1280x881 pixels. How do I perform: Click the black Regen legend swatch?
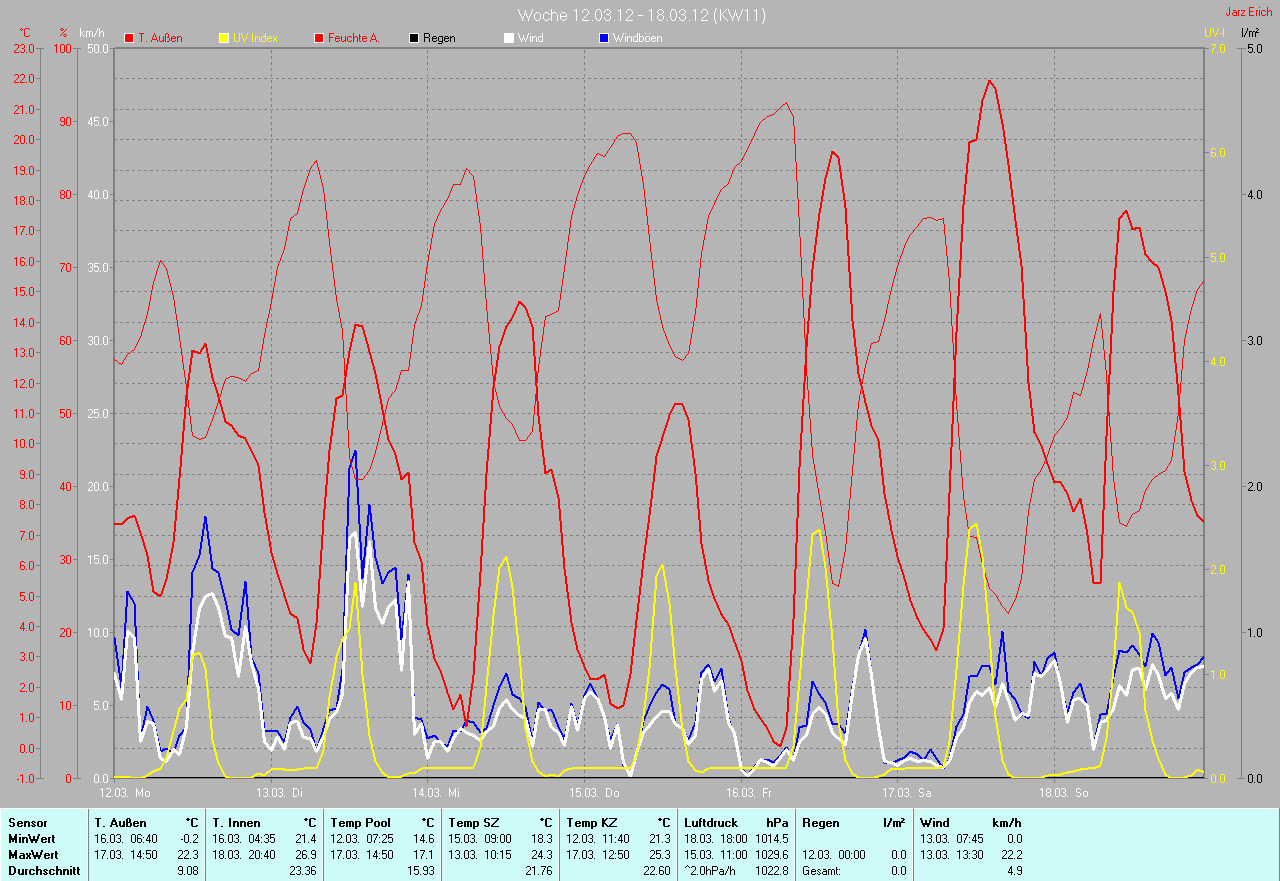click(414, 38)
